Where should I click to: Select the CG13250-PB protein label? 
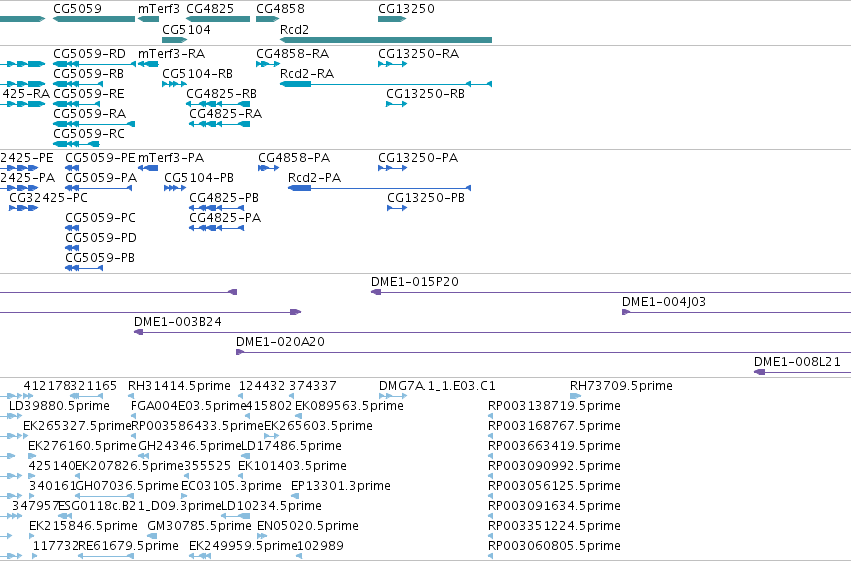coord(426,198)
